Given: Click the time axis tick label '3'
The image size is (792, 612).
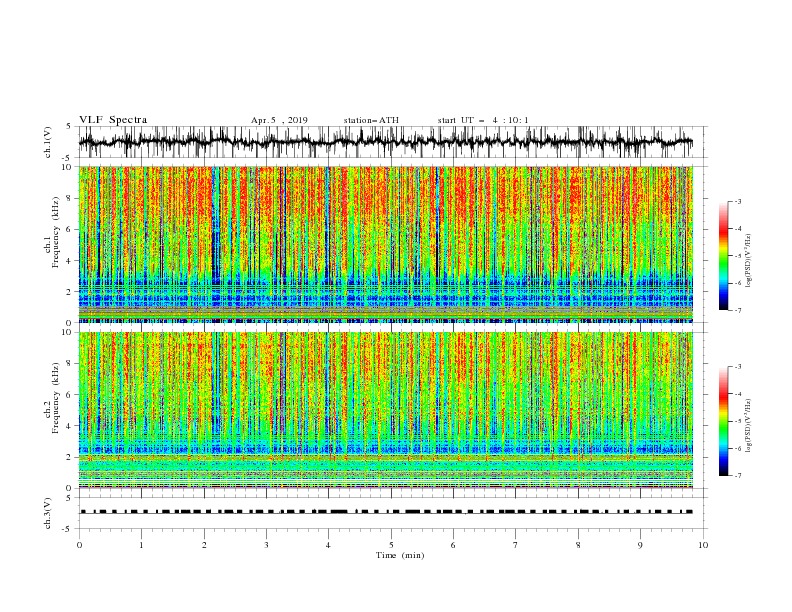Looking at the screenshot, I should [266, 545].
